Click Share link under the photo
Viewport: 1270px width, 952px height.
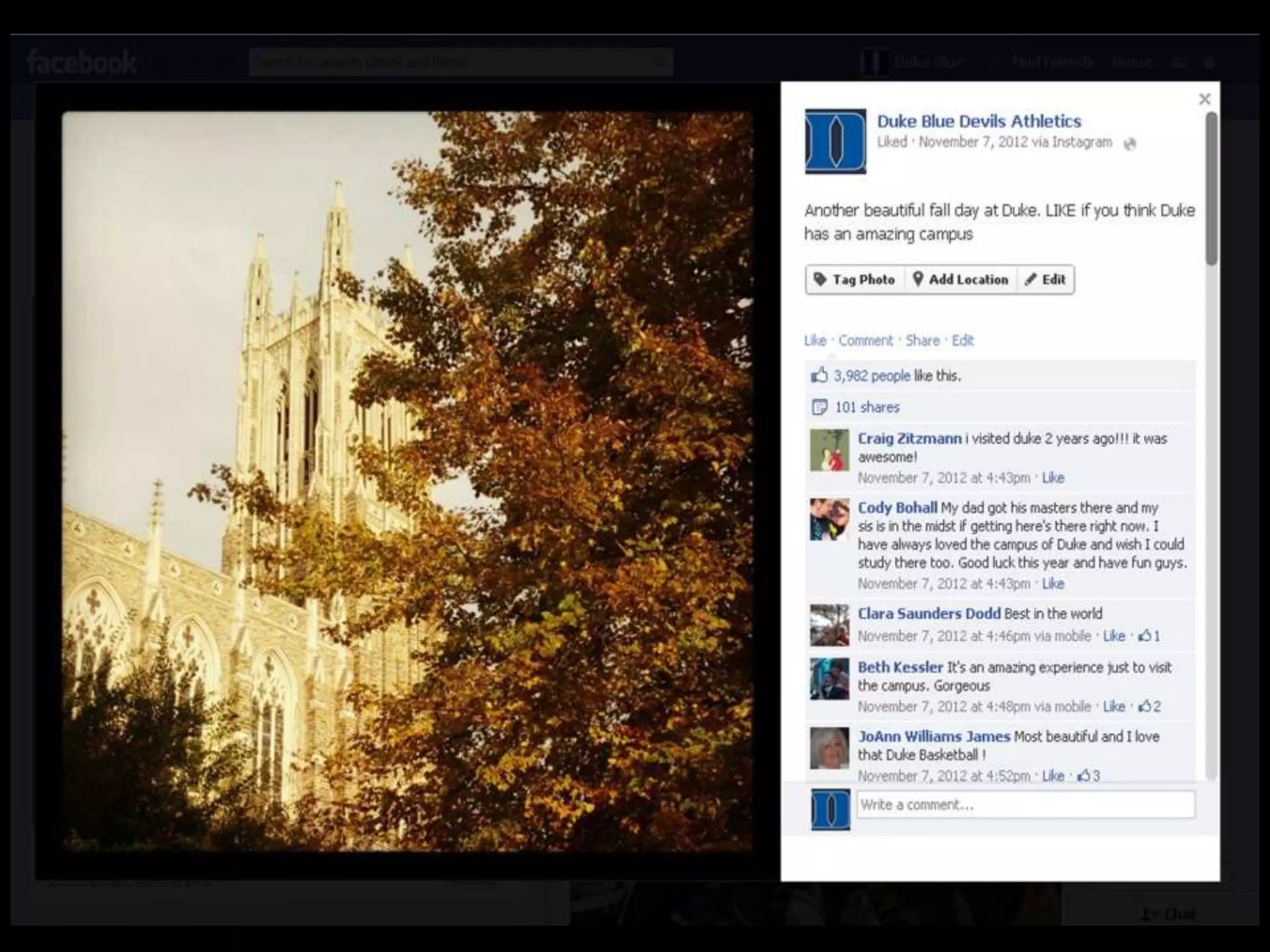click(922, 340)
